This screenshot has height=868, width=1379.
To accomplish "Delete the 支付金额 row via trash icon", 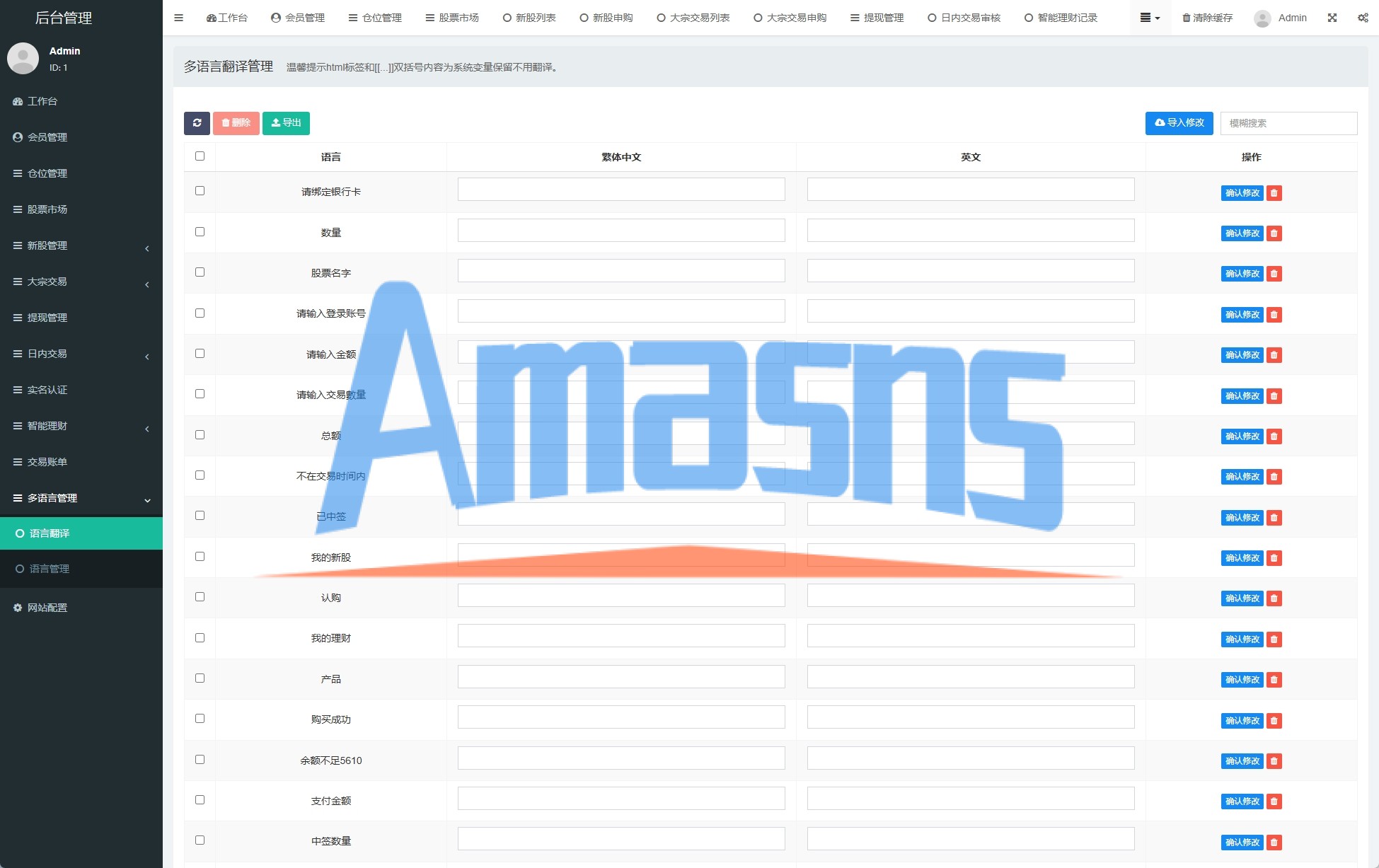I will [1274, 802].
